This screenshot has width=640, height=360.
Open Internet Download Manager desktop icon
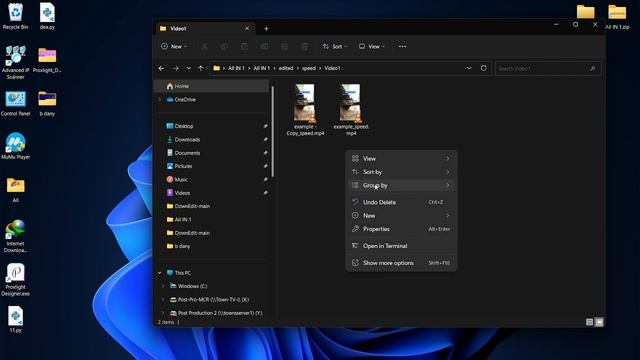[16, 236]
